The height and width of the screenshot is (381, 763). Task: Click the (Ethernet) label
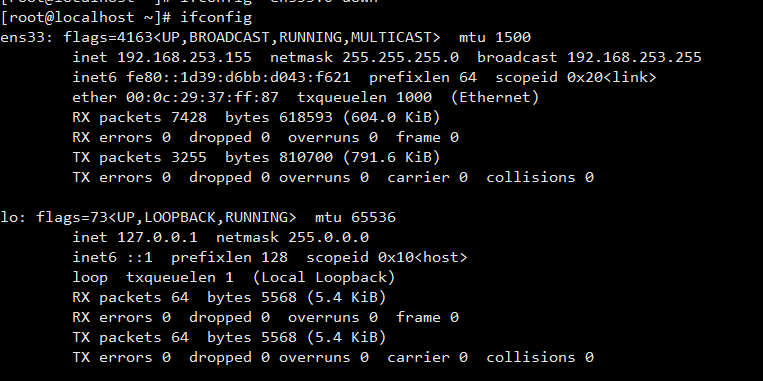tap(495, 97)
